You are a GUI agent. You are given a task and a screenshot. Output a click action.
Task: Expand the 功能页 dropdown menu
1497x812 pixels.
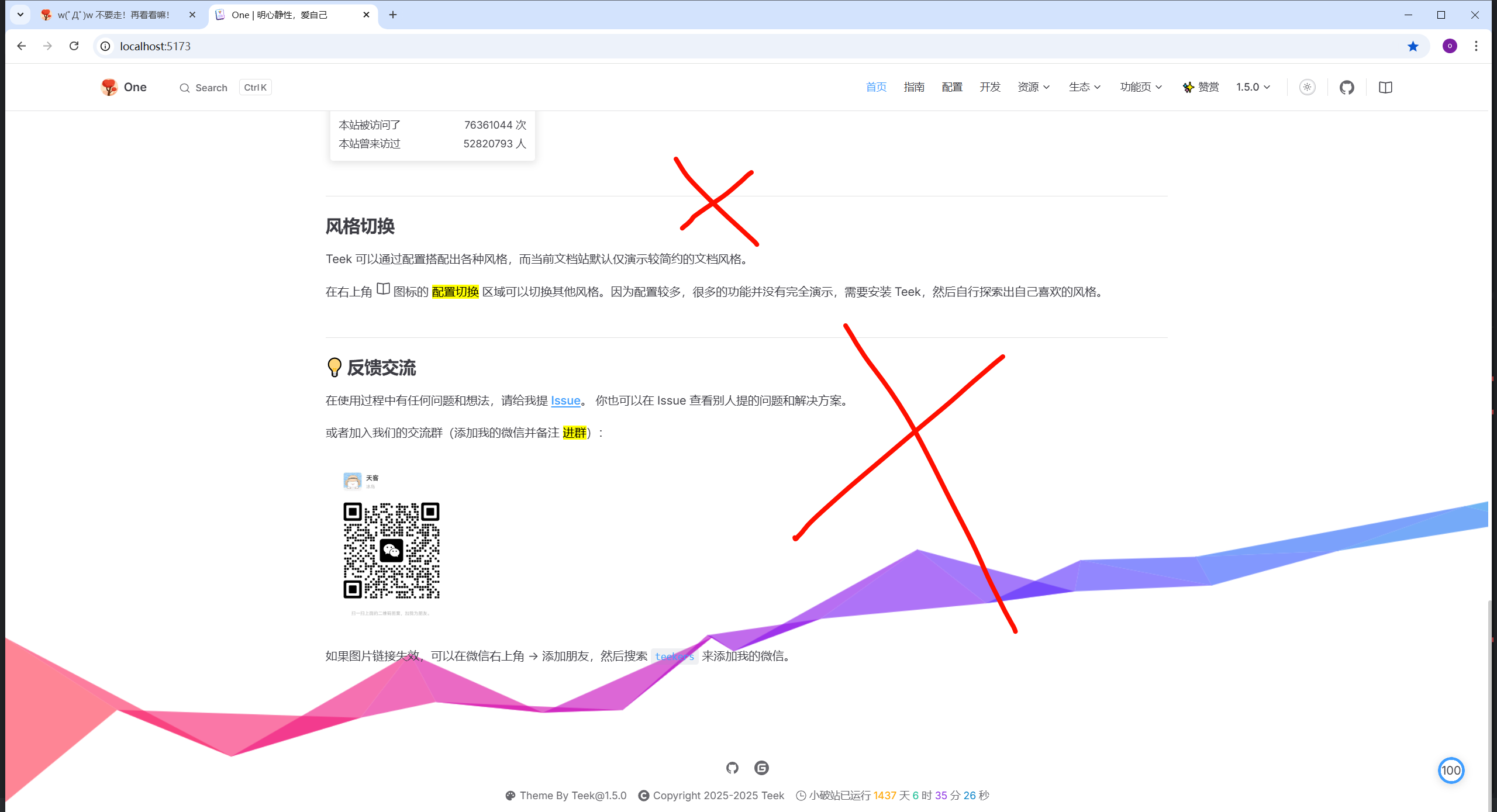coord(1140,87)
